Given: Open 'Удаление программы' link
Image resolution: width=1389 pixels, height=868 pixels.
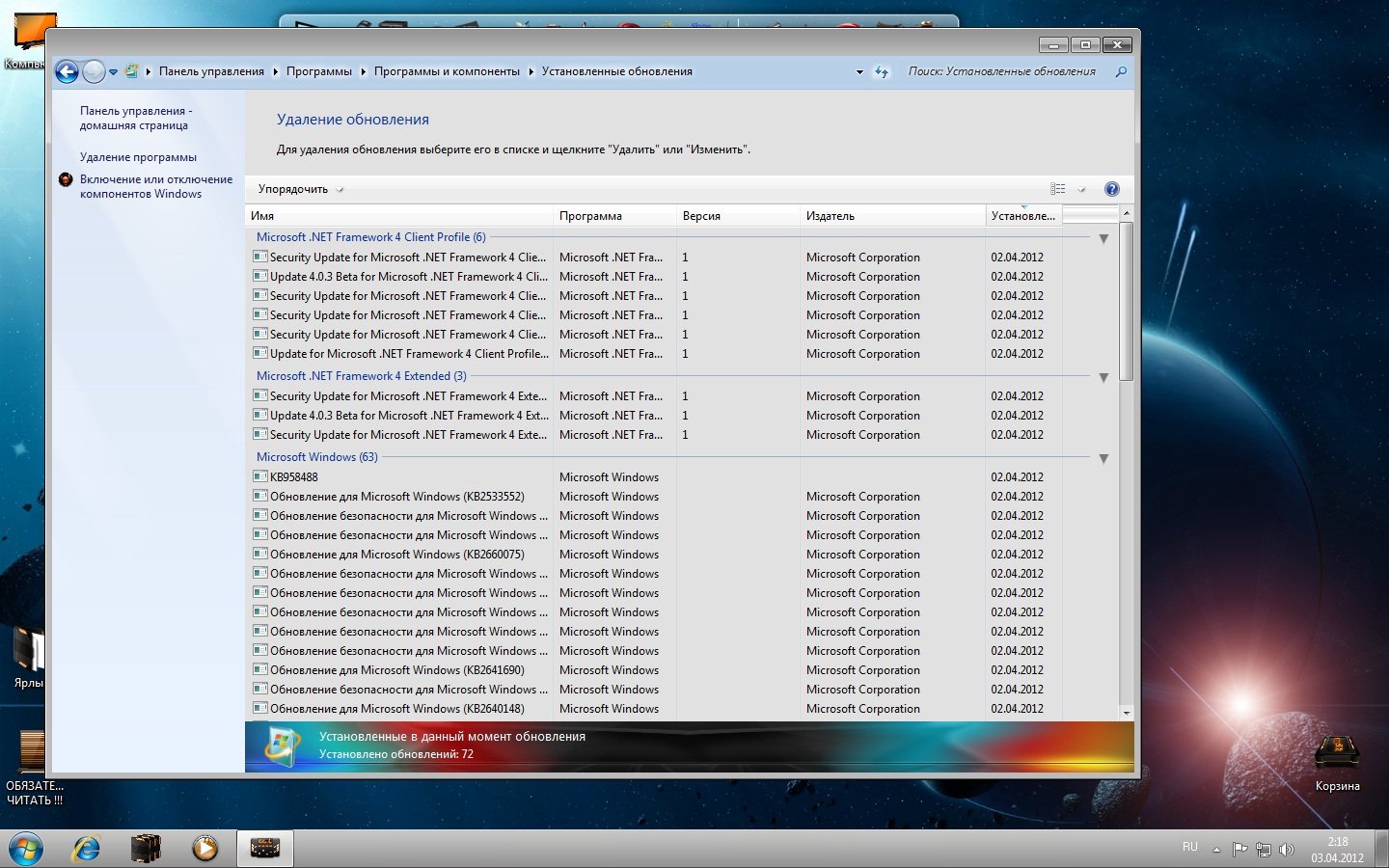Looking at the screenshot, I should [x=138, y=157].
